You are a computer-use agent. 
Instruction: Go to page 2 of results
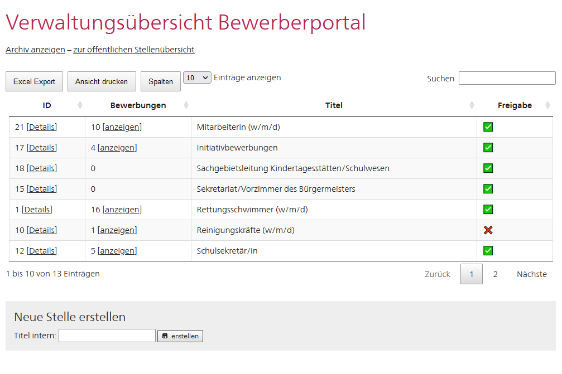click(x=495, y=274)
